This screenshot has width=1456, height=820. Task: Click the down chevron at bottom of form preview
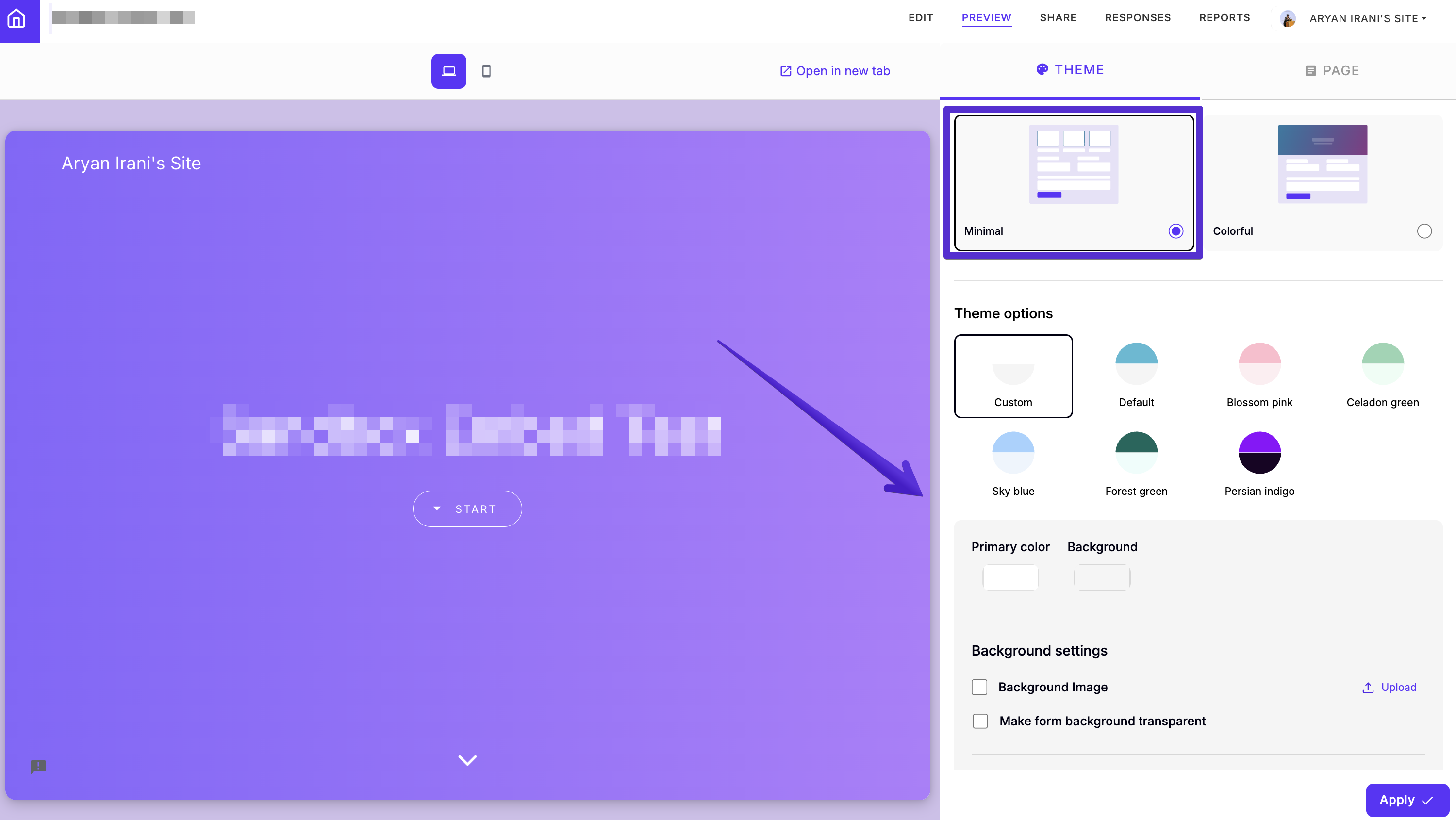(467, 760)
